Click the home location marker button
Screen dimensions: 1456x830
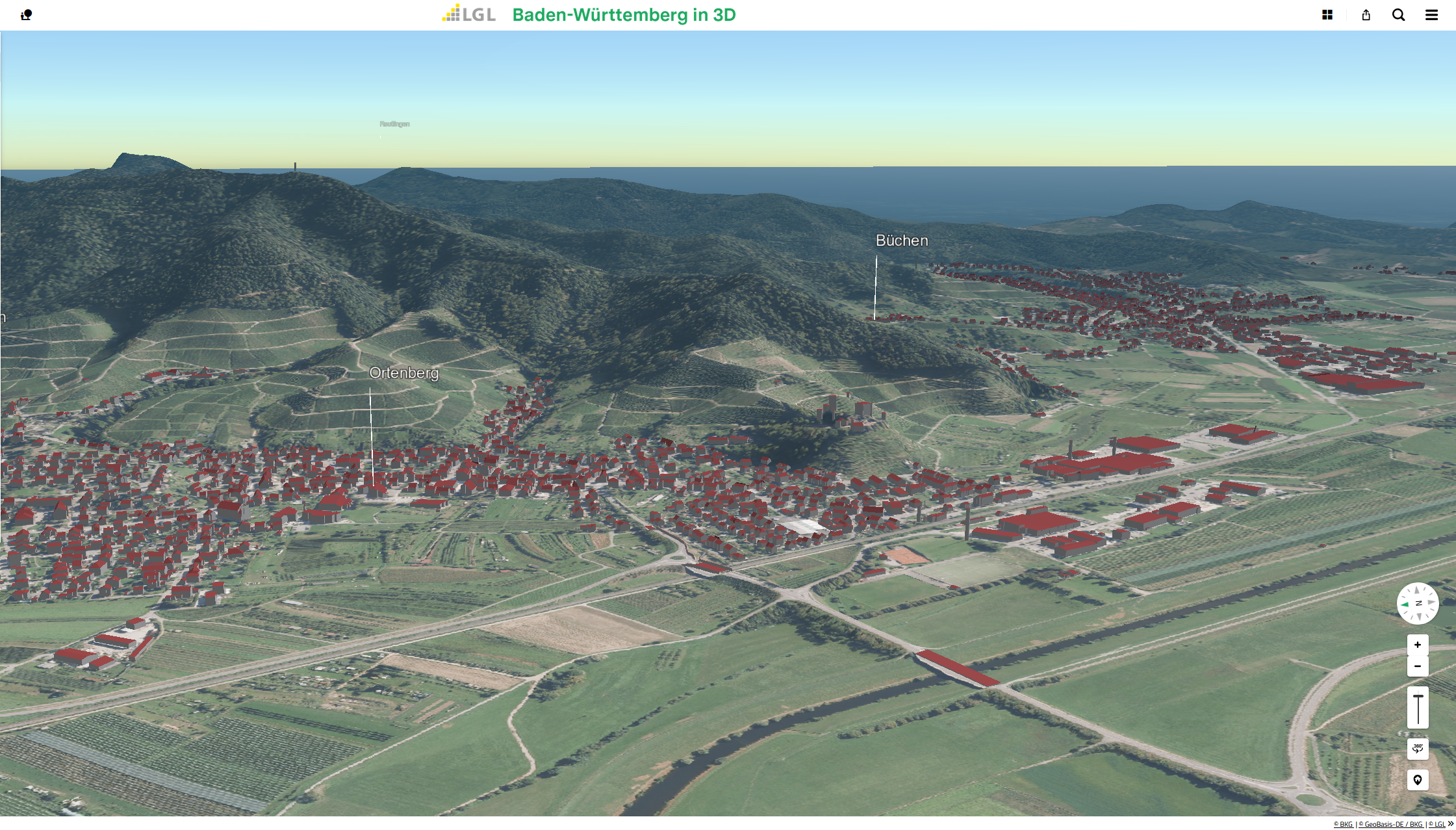pos(1418,780)
